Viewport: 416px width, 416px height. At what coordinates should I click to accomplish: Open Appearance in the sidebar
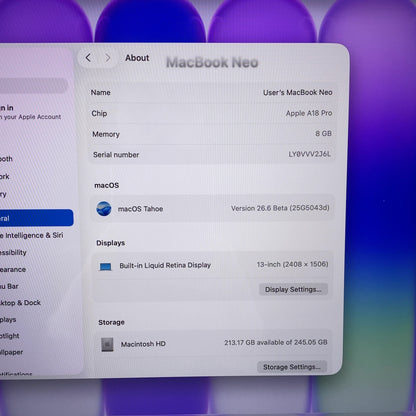[x=13, y=269]
